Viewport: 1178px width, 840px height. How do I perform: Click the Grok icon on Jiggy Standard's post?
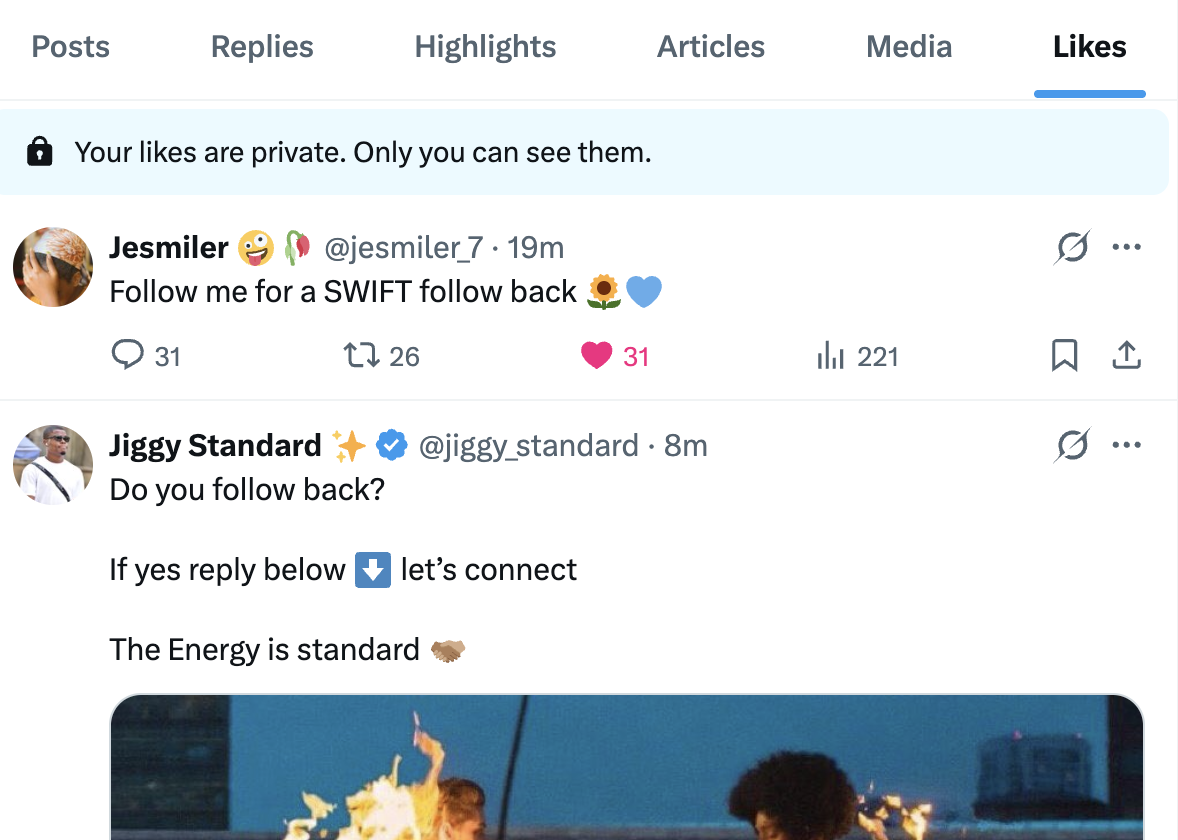click(1071, 445)
